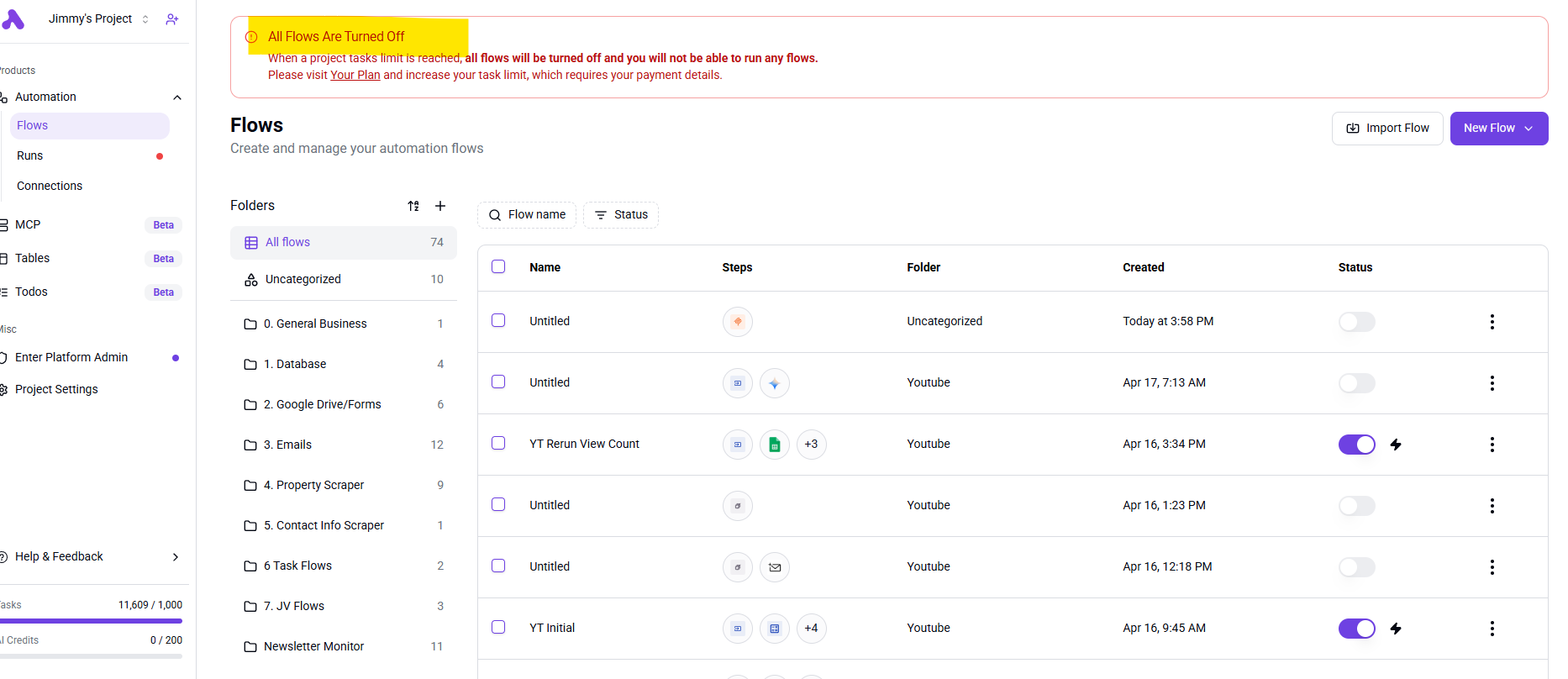The image size is (1568, 679).
Task: Select the 2. Google Drive/Forms folder
Action: point(344,405)
